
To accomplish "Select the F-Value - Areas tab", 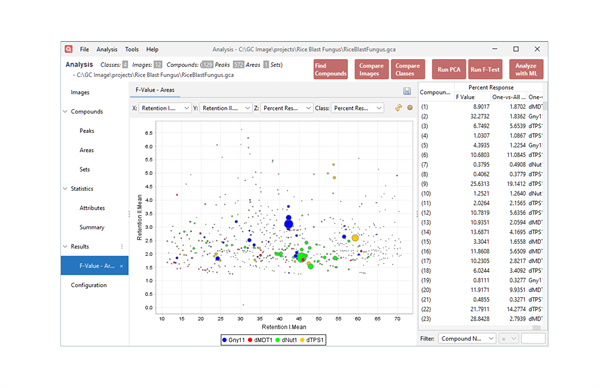I will tap(155, 90).
